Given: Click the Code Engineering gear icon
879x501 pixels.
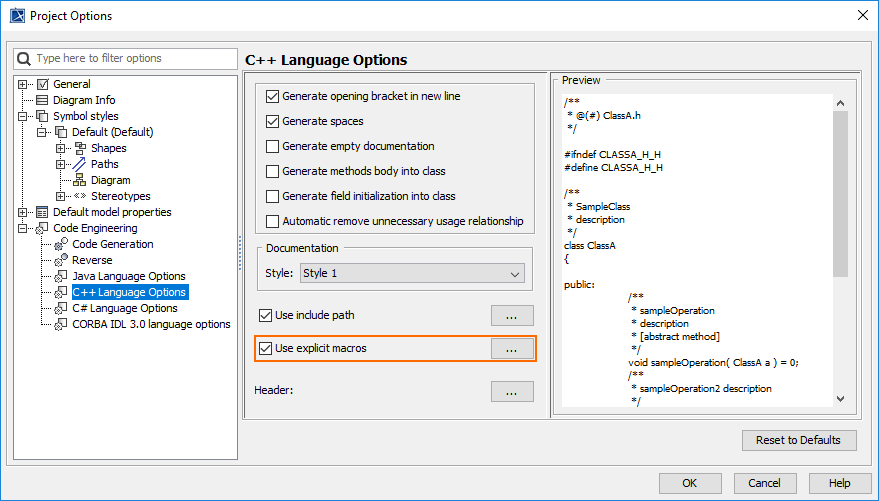Looking at the screenshot, I should [x=42, y=228].
